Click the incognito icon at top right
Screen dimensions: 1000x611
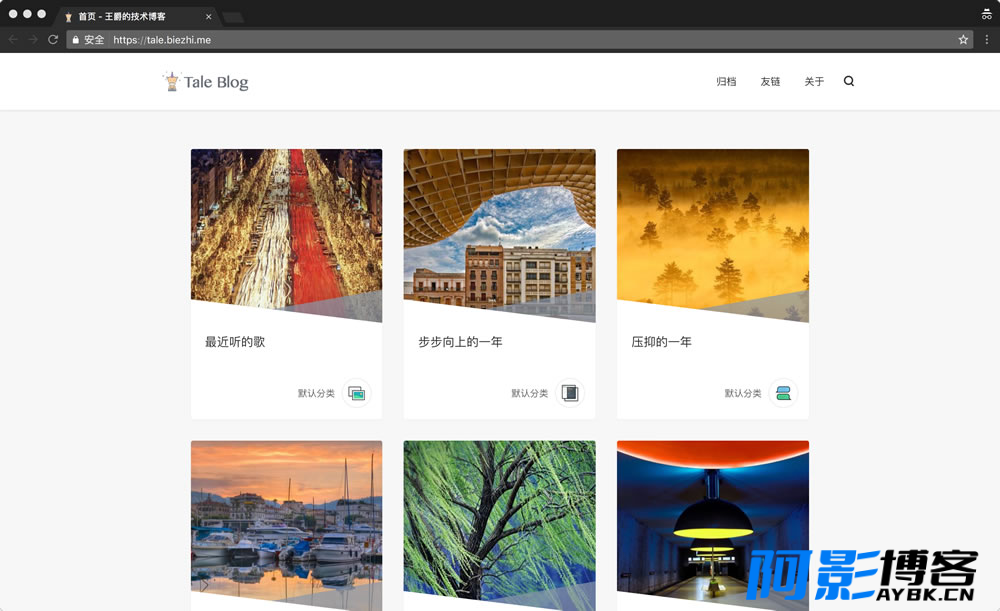coord(987,14)
